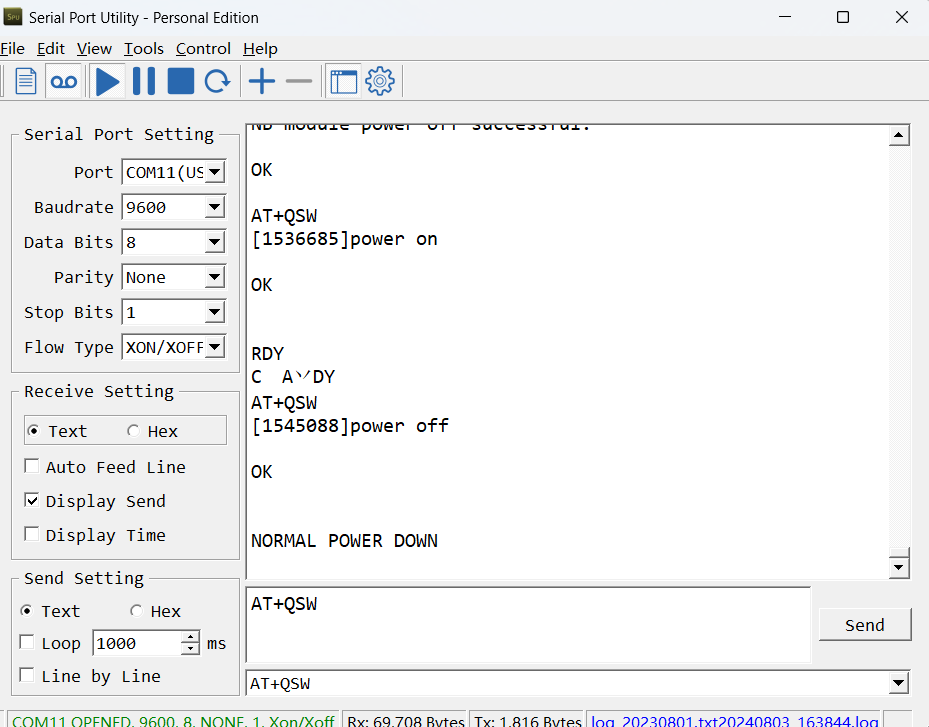Minimize the Serial Port Utility window
929x727 pixels.
785,17
